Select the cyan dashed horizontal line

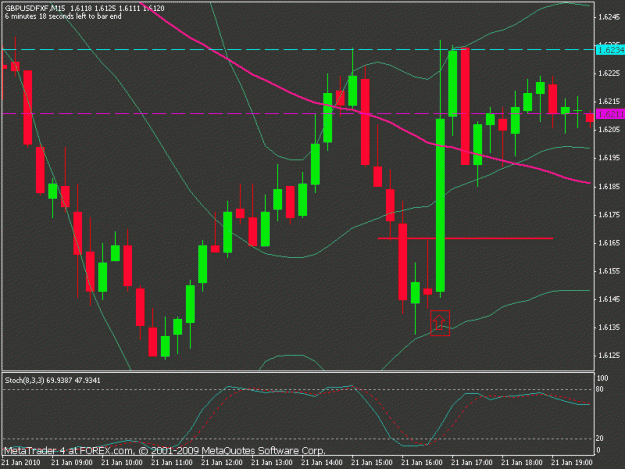298,50
